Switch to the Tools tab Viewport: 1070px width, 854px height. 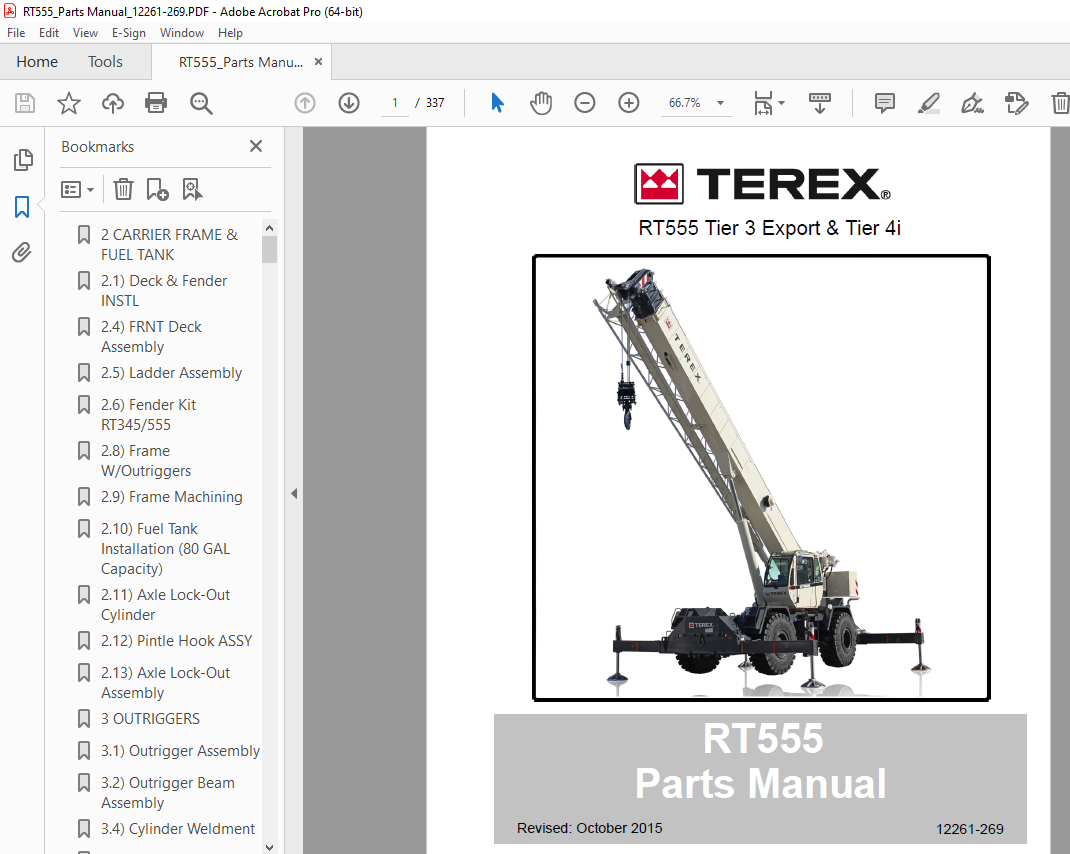105,62
